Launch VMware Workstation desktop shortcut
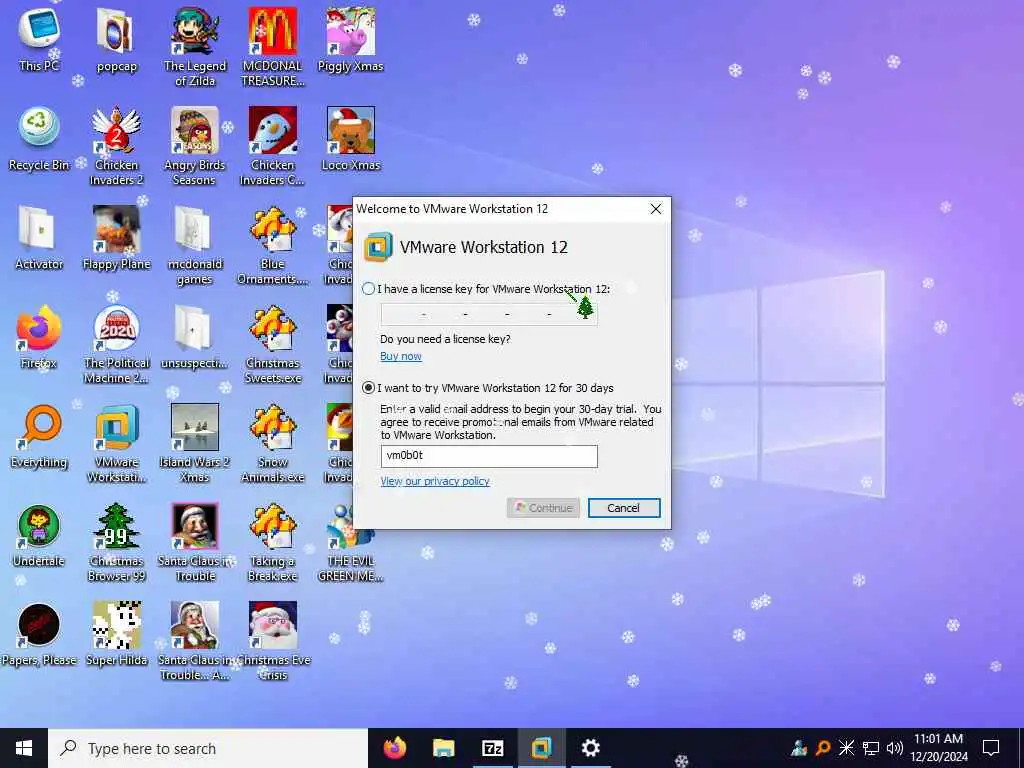 (116, 444)
